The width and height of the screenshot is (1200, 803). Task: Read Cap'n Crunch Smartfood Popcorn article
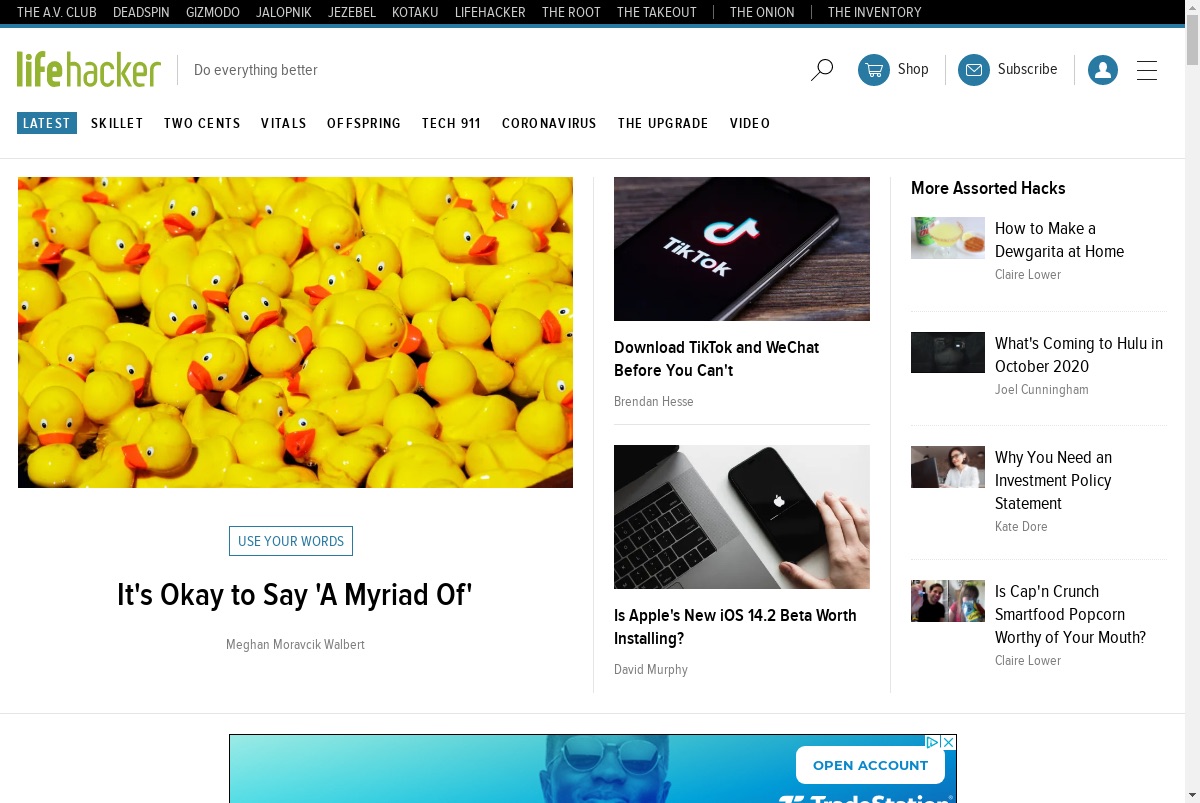[1070, 615]
